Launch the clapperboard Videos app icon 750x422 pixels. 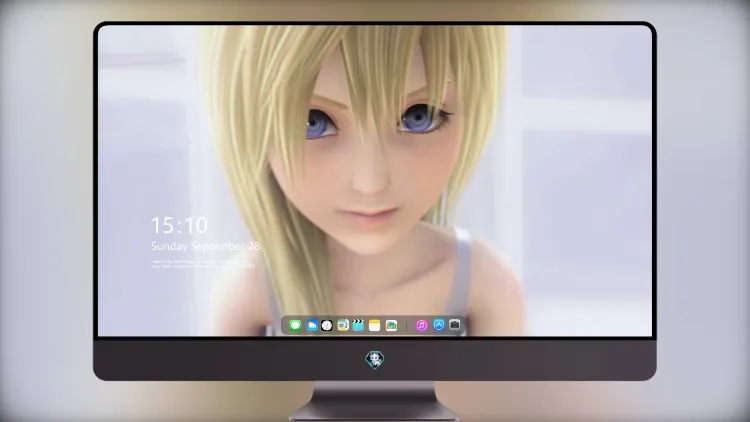(x=358, y=325)
